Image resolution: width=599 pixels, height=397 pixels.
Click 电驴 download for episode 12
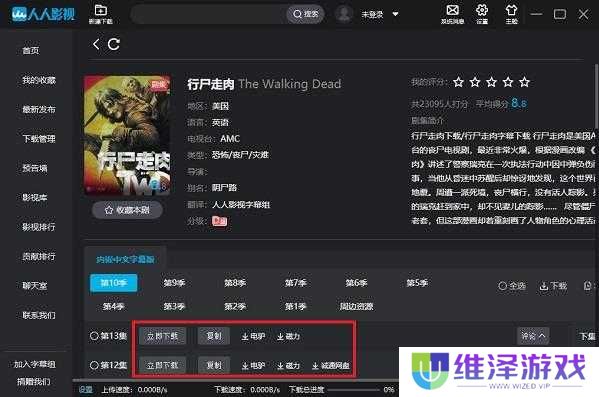click(254, 366)
